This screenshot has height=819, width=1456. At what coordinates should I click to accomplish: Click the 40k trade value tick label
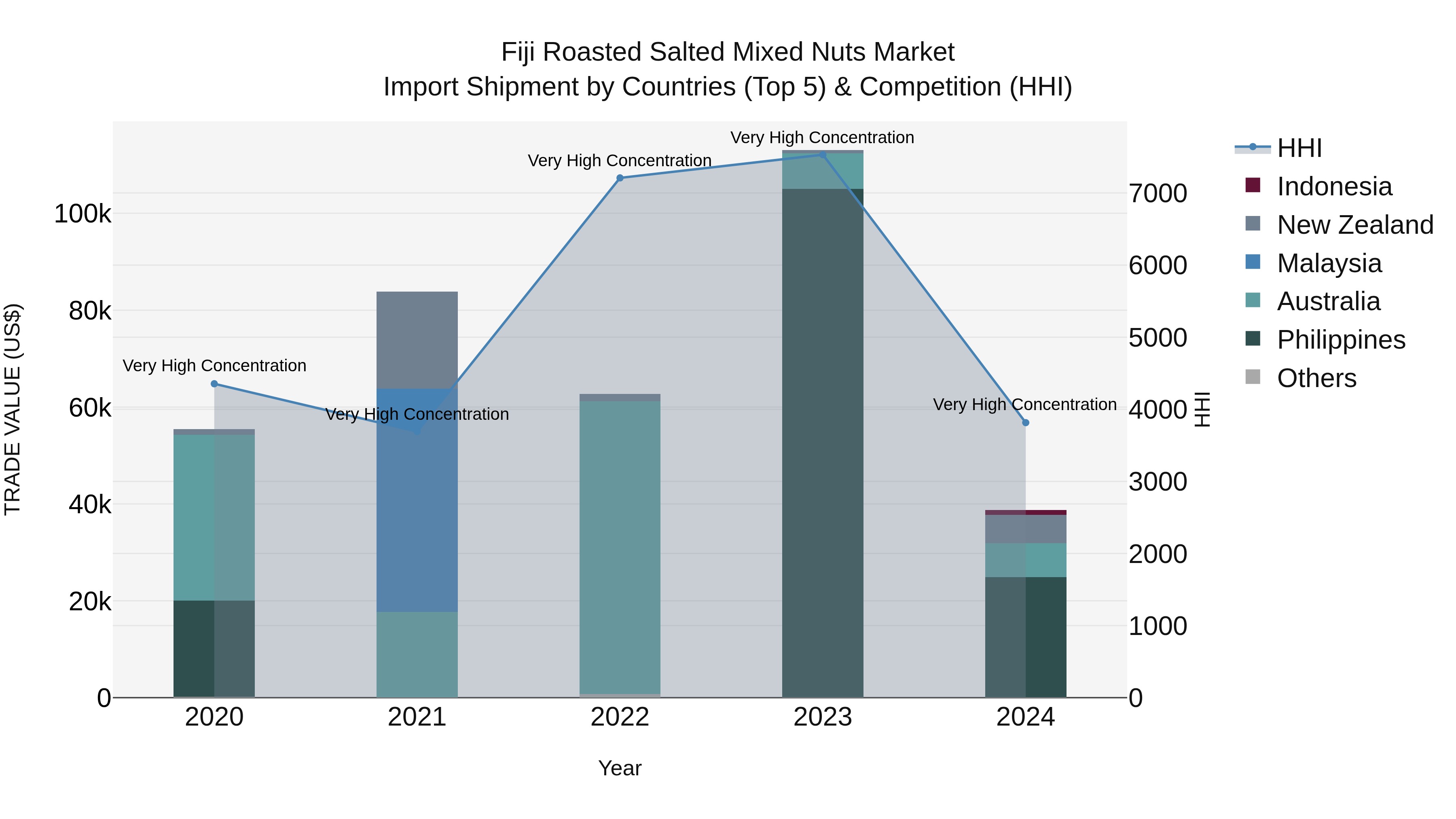90,504
